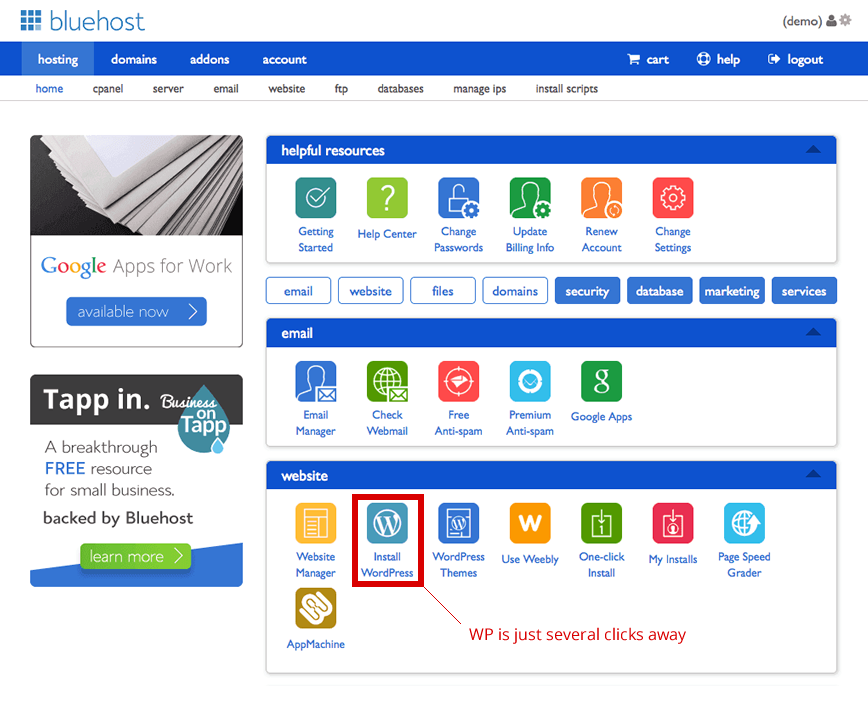
Task: Open the account gear icon in header
Action: (x=845, y=20)
